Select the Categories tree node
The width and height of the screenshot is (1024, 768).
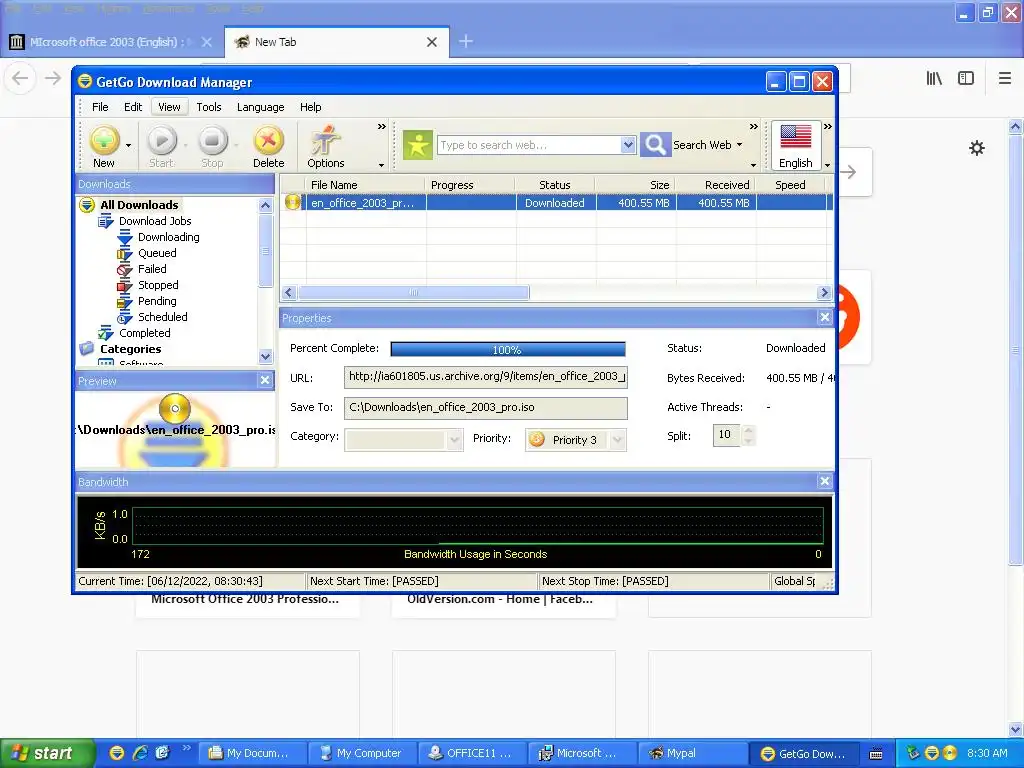pyautogui.click(x=130, y=349)
